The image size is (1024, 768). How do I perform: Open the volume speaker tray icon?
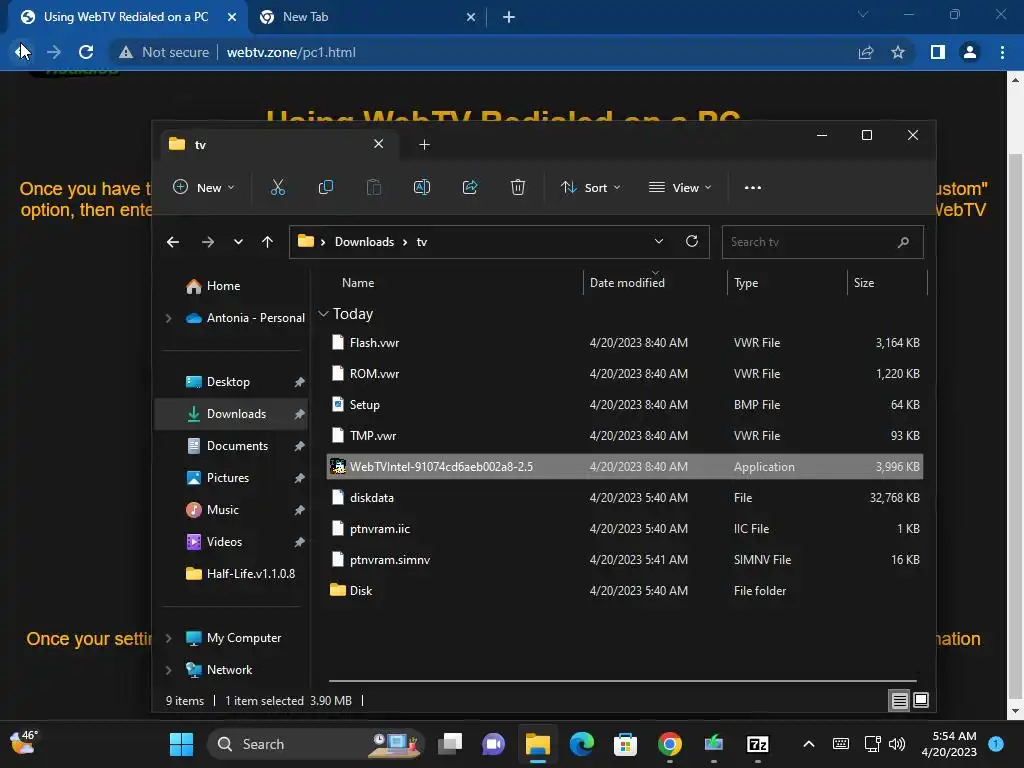[897, 744]
